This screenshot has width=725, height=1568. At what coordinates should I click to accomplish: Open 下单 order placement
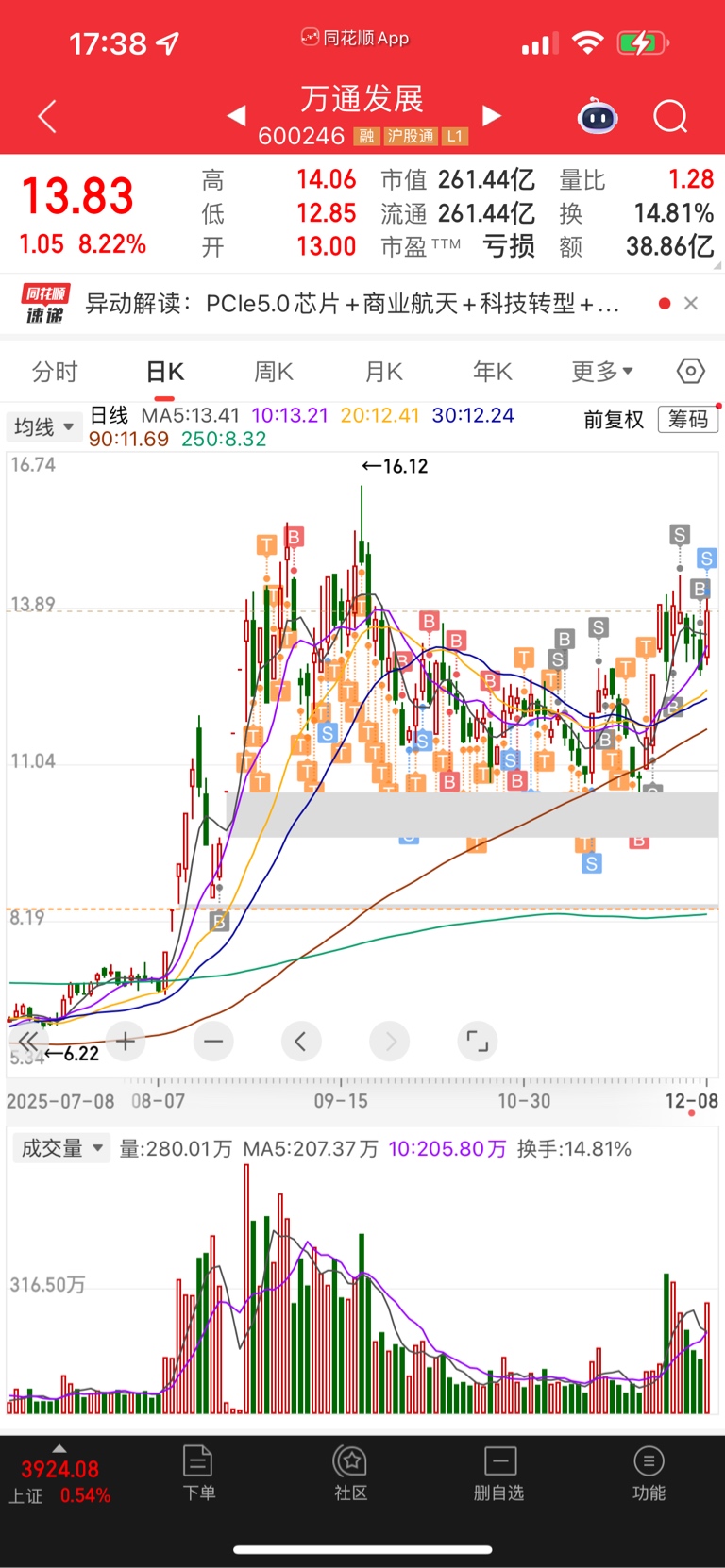[198, 1473]
